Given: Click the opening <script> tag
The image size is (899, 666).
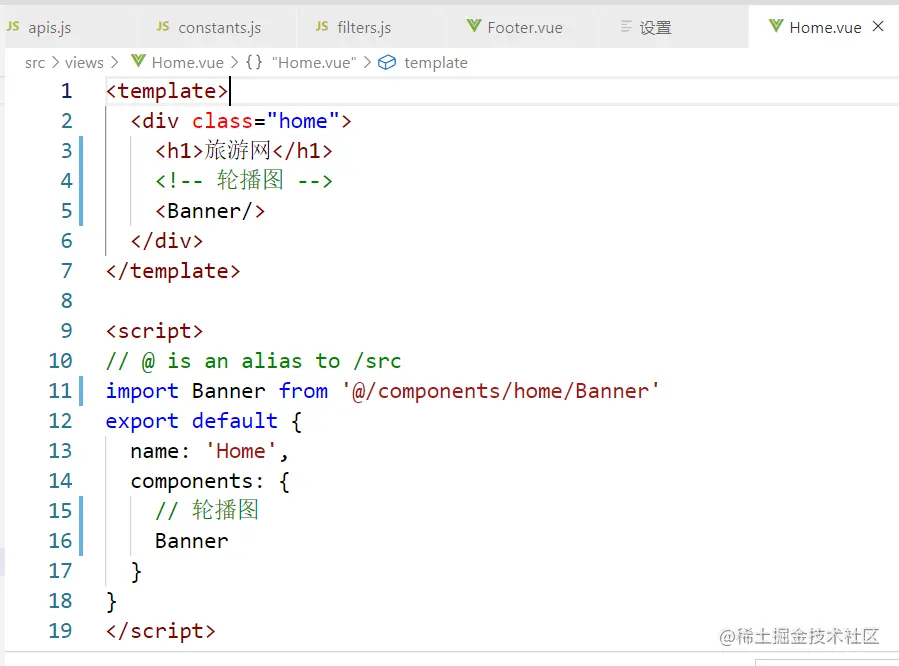Looking at the screenshot, I should pos(154,331).
